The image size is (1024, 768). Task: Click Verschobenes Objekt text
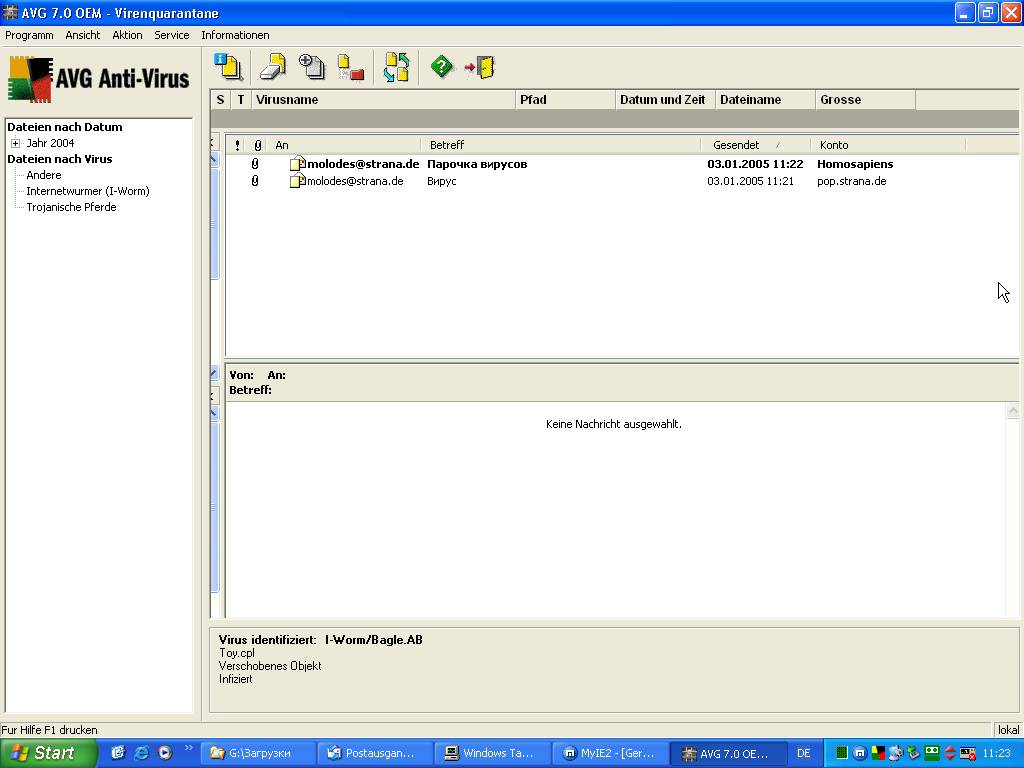click(270, 666)
